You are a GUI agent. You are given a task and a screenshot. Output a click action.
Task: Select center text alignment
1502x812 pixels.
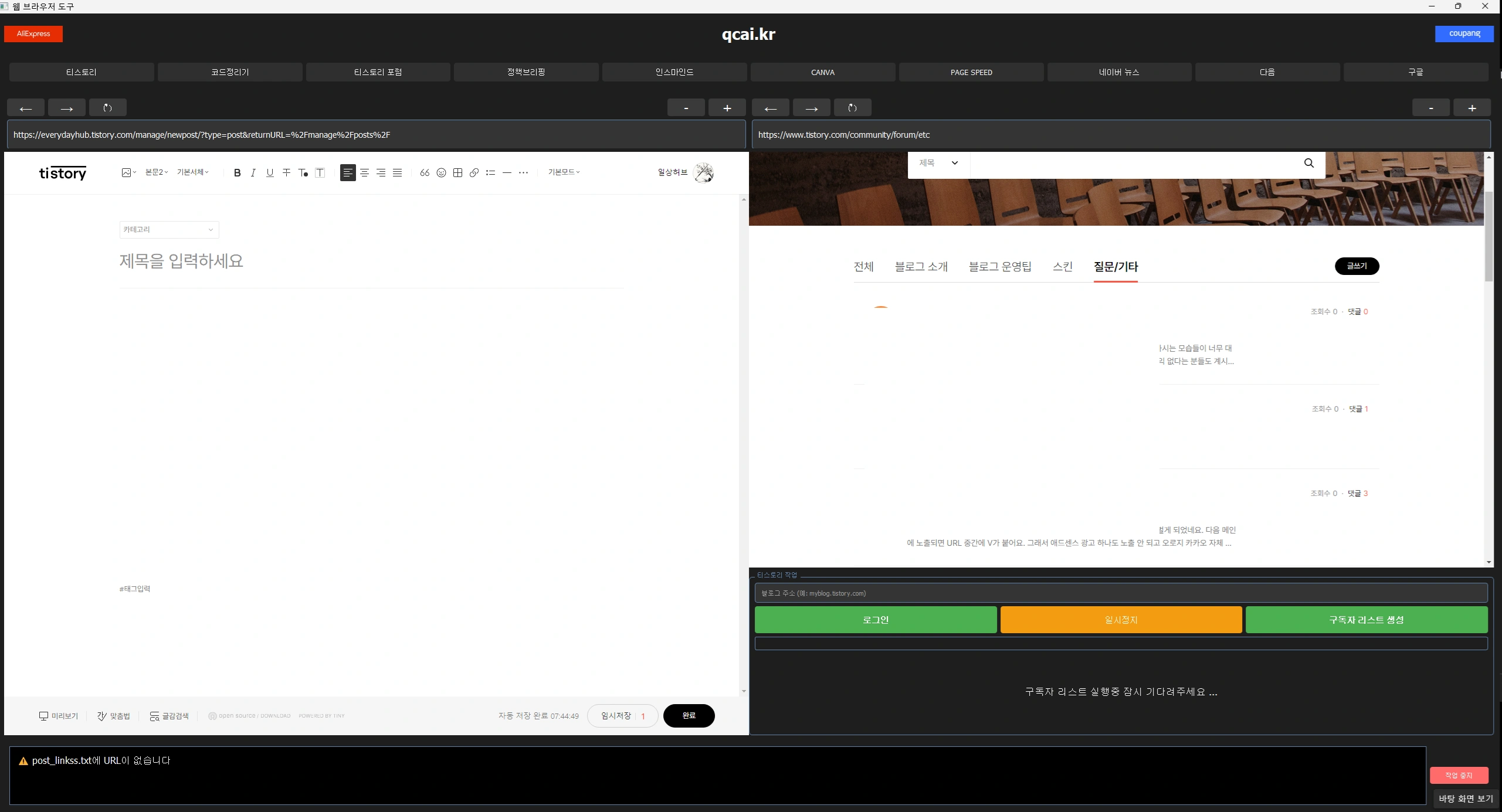point(364,172)
